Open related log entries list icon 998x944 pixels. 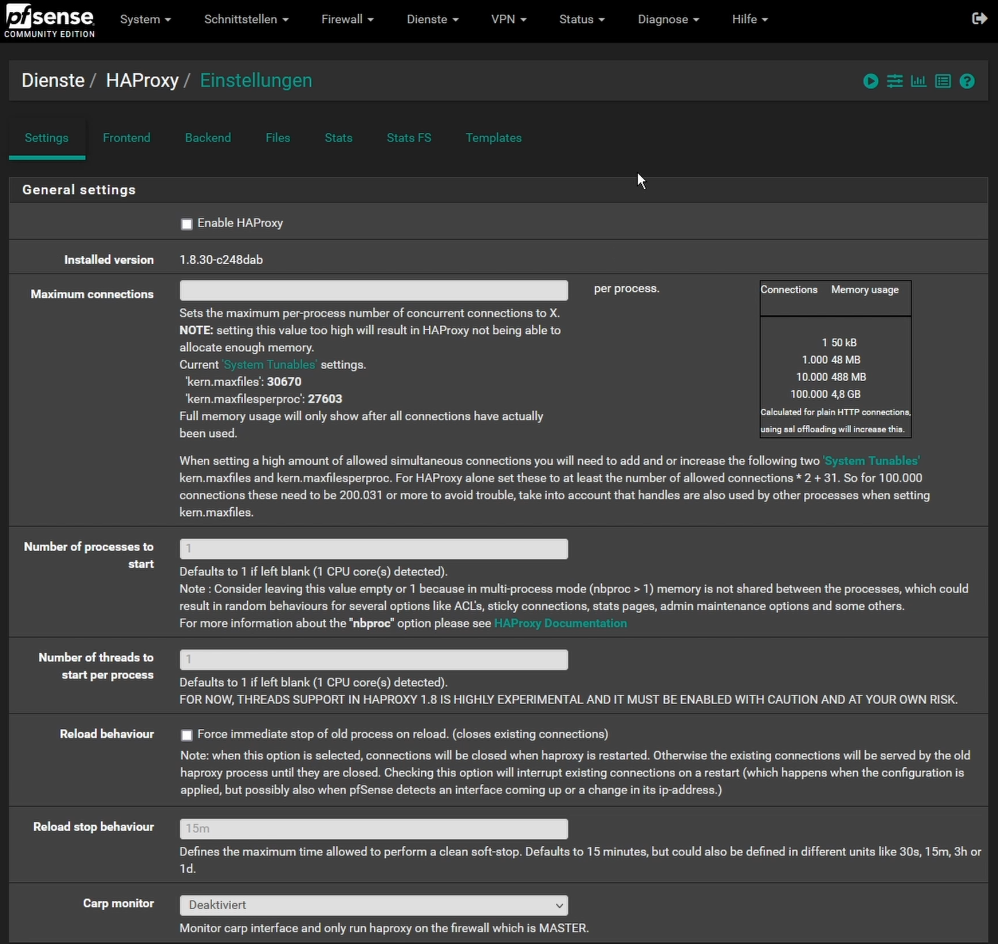[943, 81]
